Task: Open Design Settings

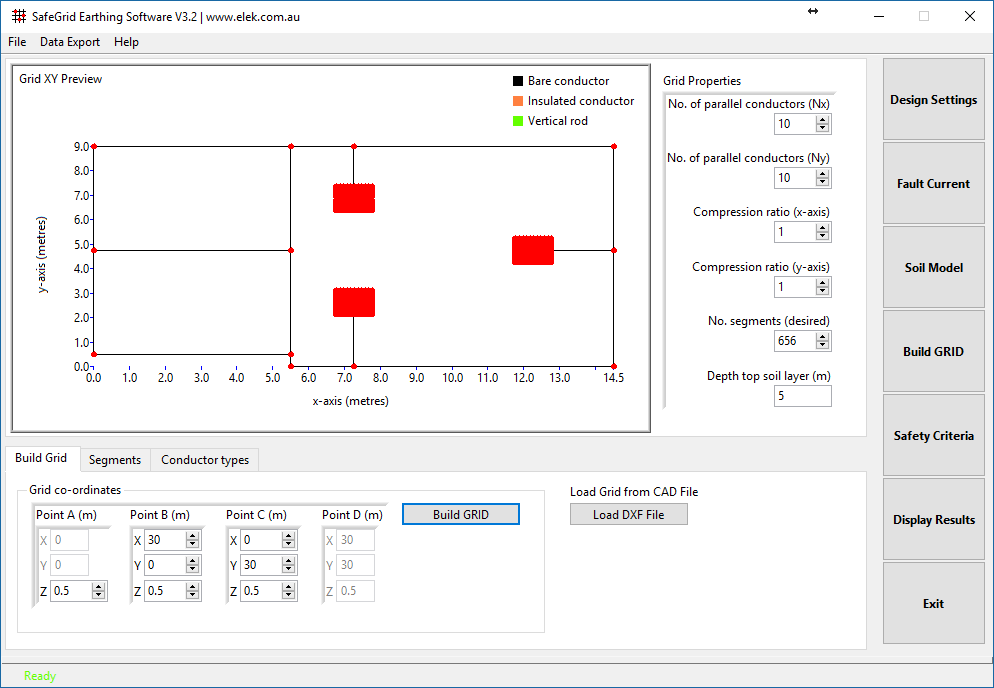Action: coord(933,98)
